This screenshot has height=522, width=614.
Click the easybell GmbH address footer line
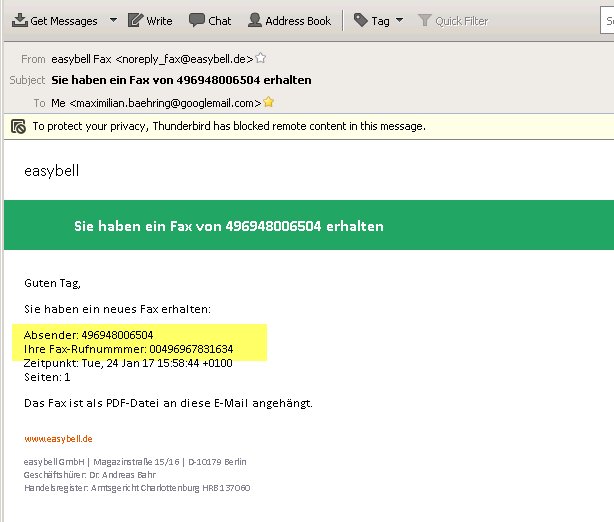click(135, 462)
